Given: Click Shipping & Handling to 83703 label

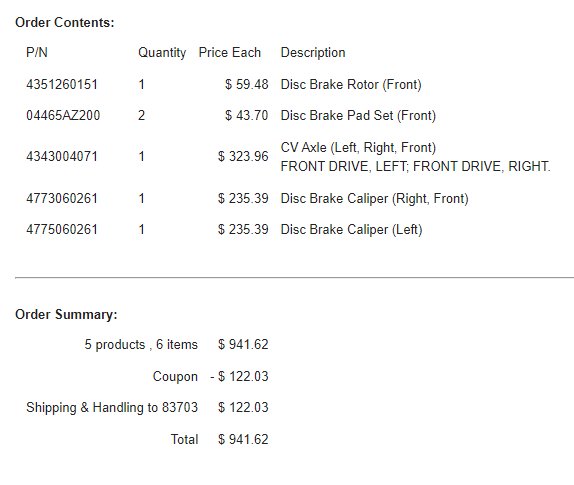Looking at the screenshot, I should coord(112,408).
